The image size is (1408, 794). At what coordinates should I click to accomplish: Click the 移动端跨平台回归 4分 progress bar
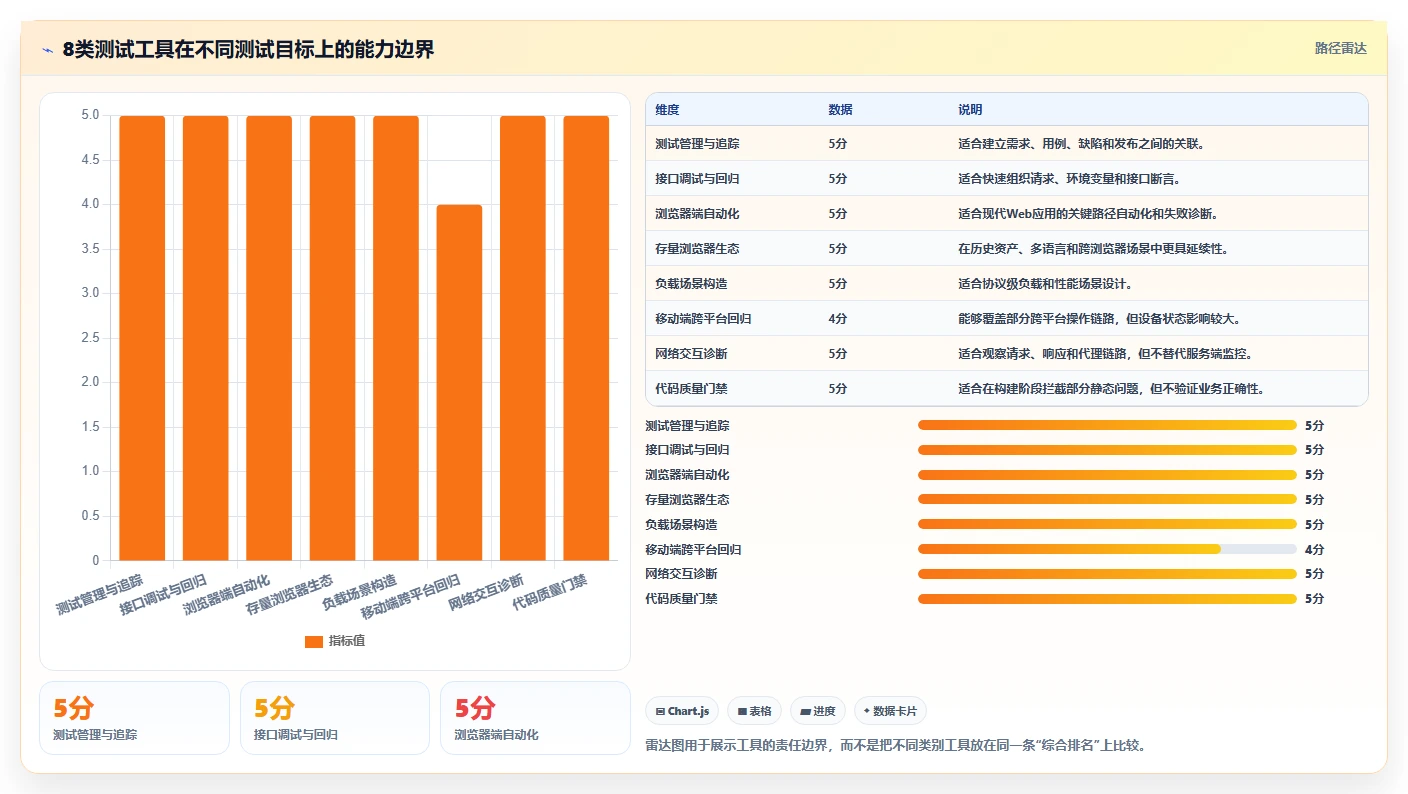(x=1107, y=549)
